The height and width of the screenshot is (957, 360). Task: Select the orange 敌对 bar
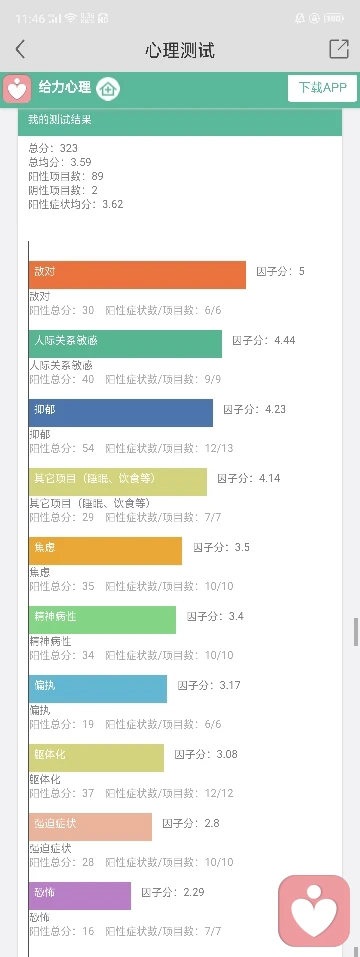point(137,275)
